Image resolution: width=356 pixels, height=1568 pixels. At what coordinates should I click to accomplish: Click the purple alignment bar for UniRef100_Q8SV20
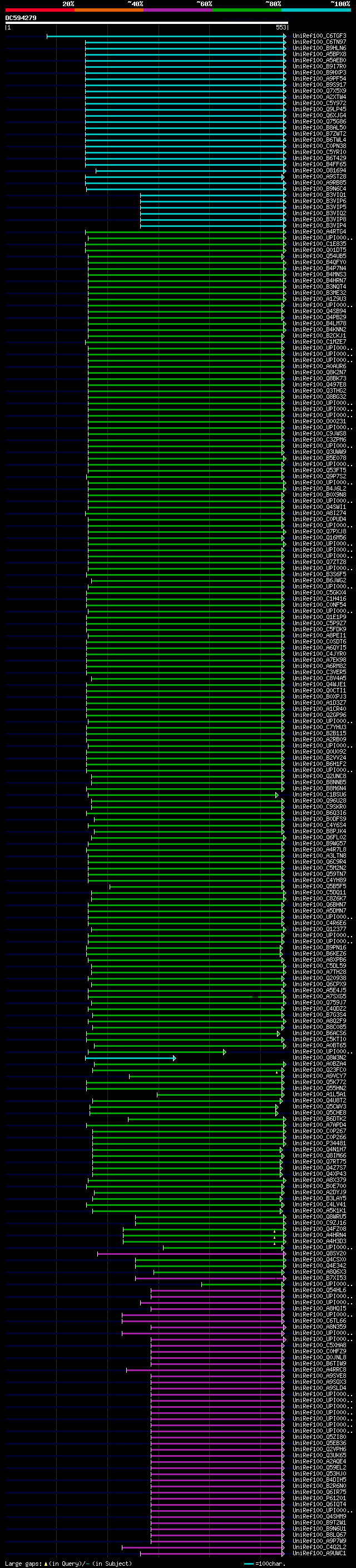[x=191, y=1254]
